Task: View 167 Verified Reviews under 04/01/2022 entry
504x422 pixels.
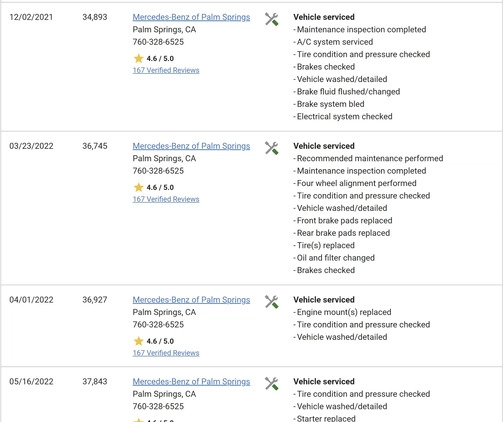Action: [x=166, y=353]
